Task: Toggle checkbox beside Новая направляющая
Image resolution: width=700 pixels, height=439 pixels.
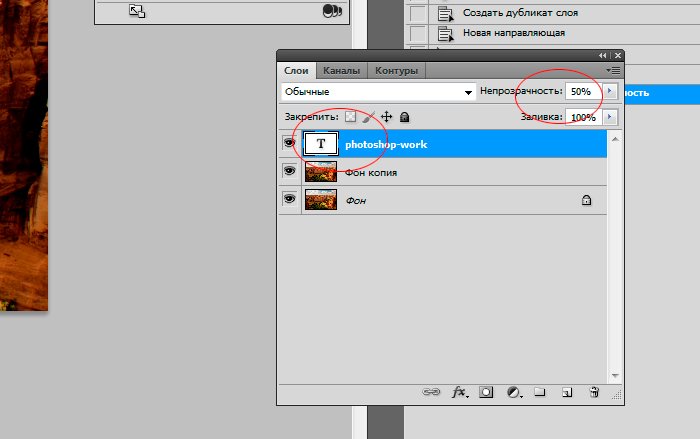Action: click(x=418, y=33)
